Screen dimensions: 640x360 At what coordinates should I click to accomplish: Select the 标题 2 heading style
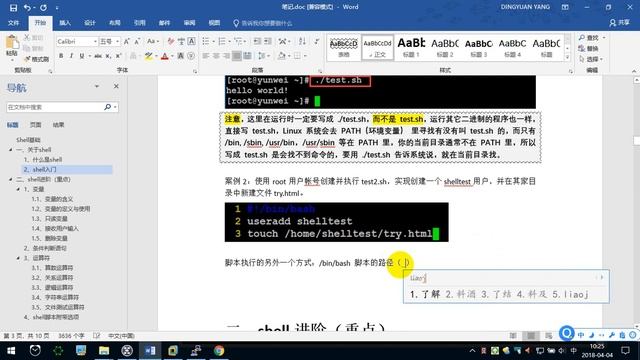tap(445, 47)
